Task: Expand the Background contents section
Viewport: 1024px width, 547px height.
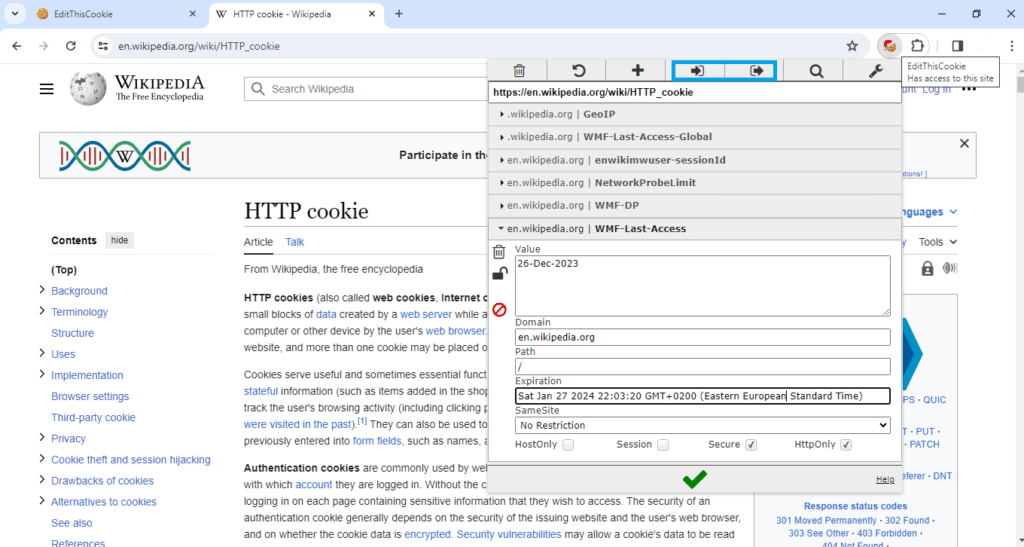Action: (42, 290)
